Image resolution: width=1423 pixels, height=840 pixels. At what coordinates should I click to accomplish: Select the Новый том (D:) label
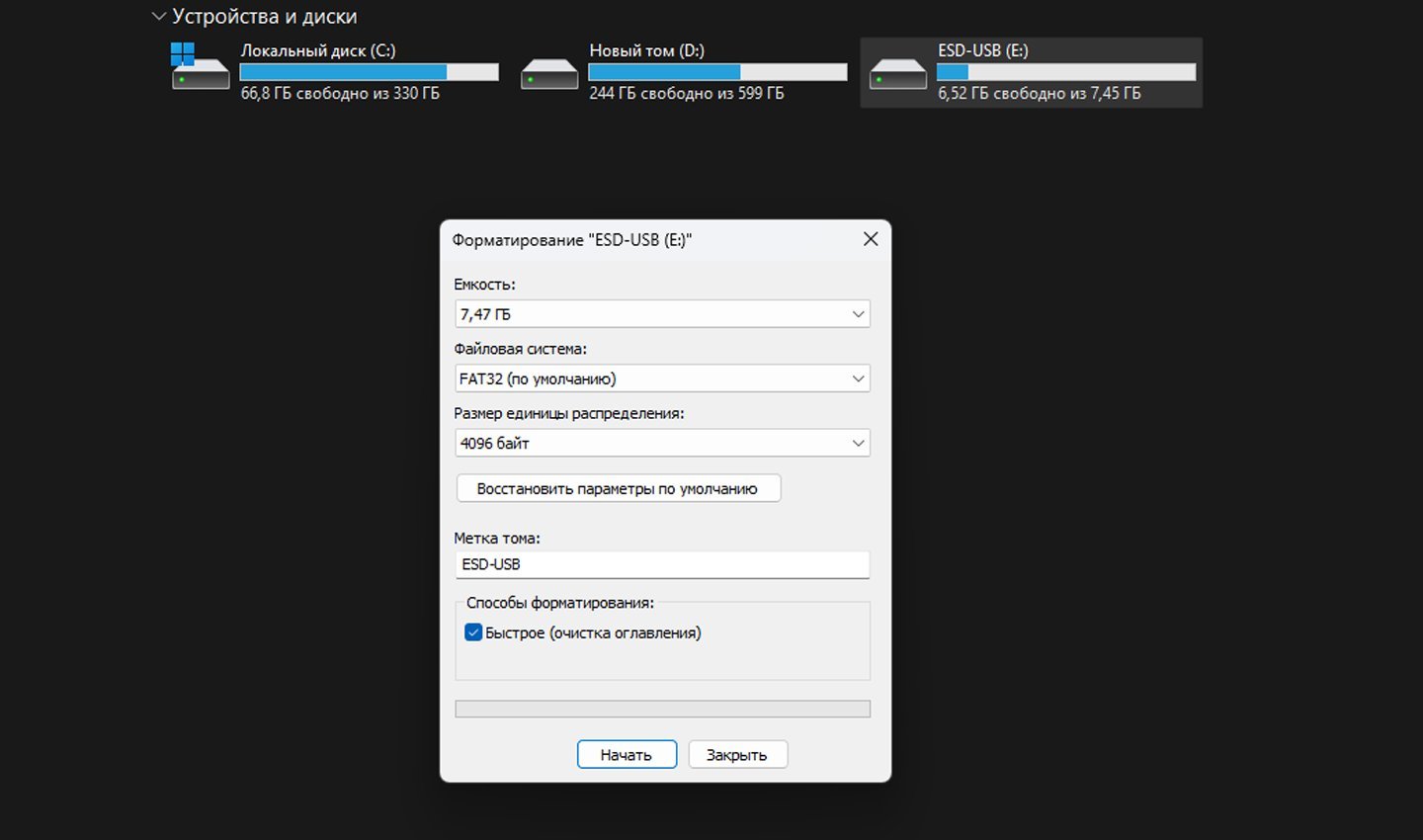tap(646, 50)
